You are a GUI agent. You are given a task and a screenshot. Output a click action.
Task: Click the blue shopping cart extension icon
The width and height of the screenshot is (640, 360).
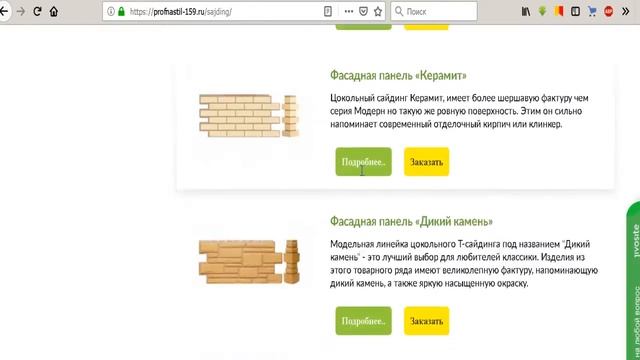click(592, 11)
